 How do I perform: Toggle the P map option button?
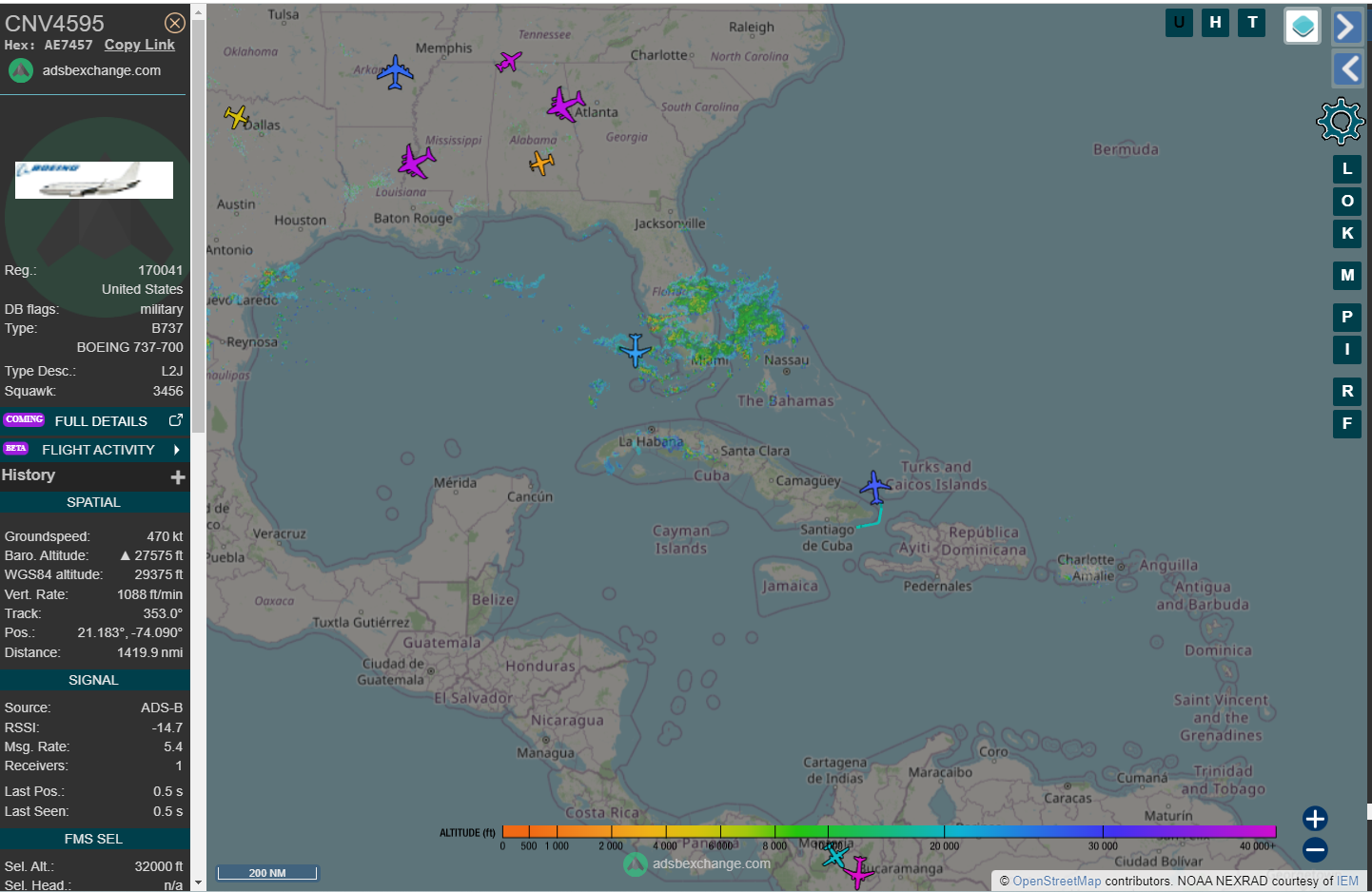1347,318
